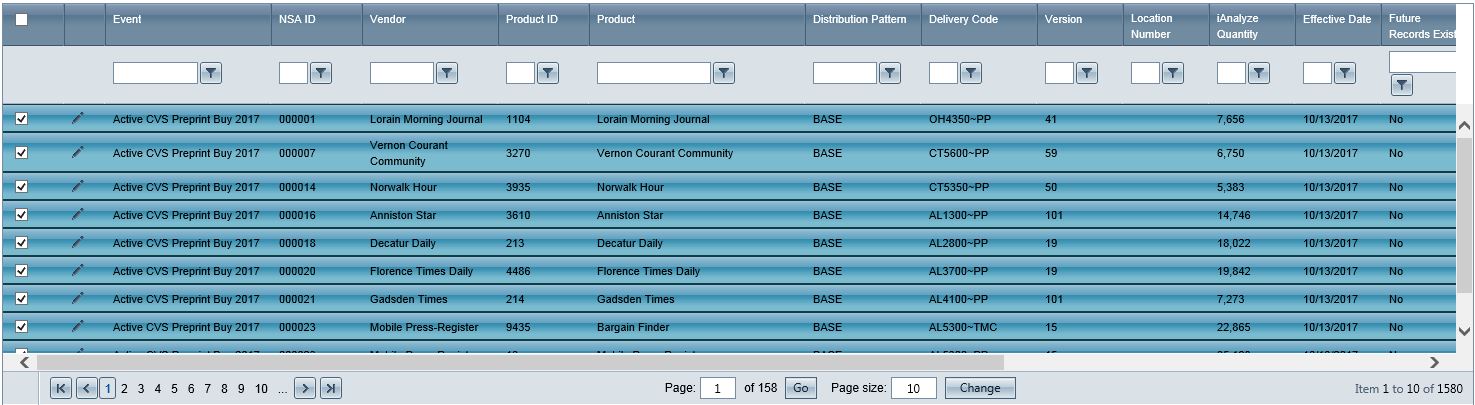The height and width of the screenshot is (405, 1475).
Task: Go to the next page of results
Action: click(305, 389)
